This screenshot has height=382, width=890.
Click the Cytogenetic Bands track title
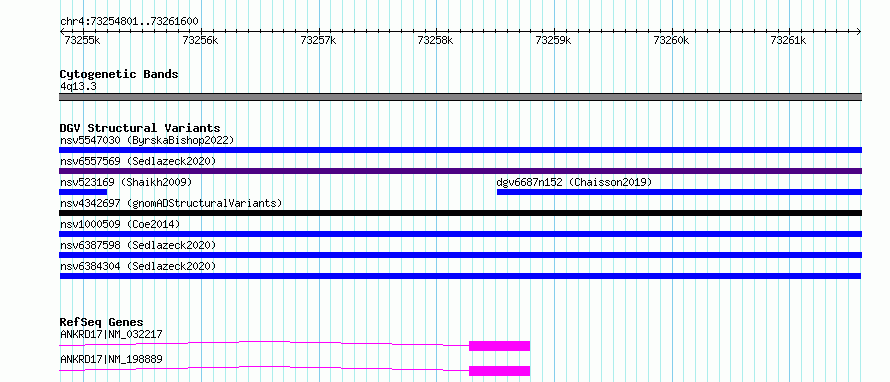click(119, 74)
